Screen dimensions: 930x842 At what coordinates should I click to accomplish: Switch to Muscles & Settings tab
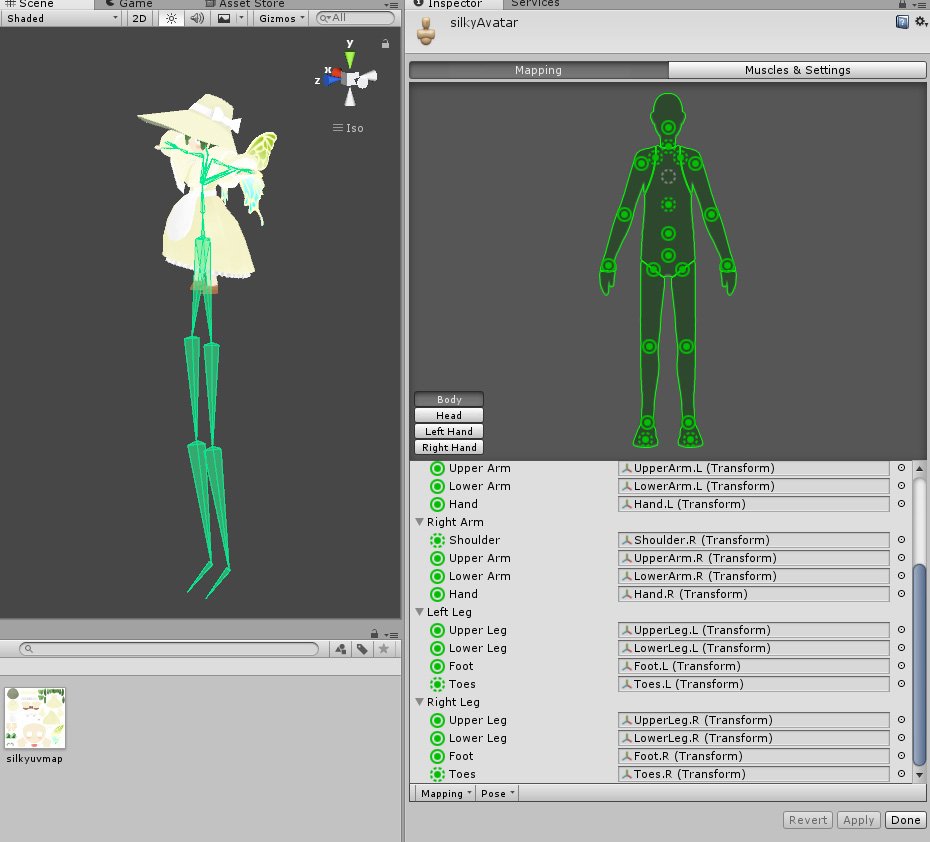pos(797,70)
